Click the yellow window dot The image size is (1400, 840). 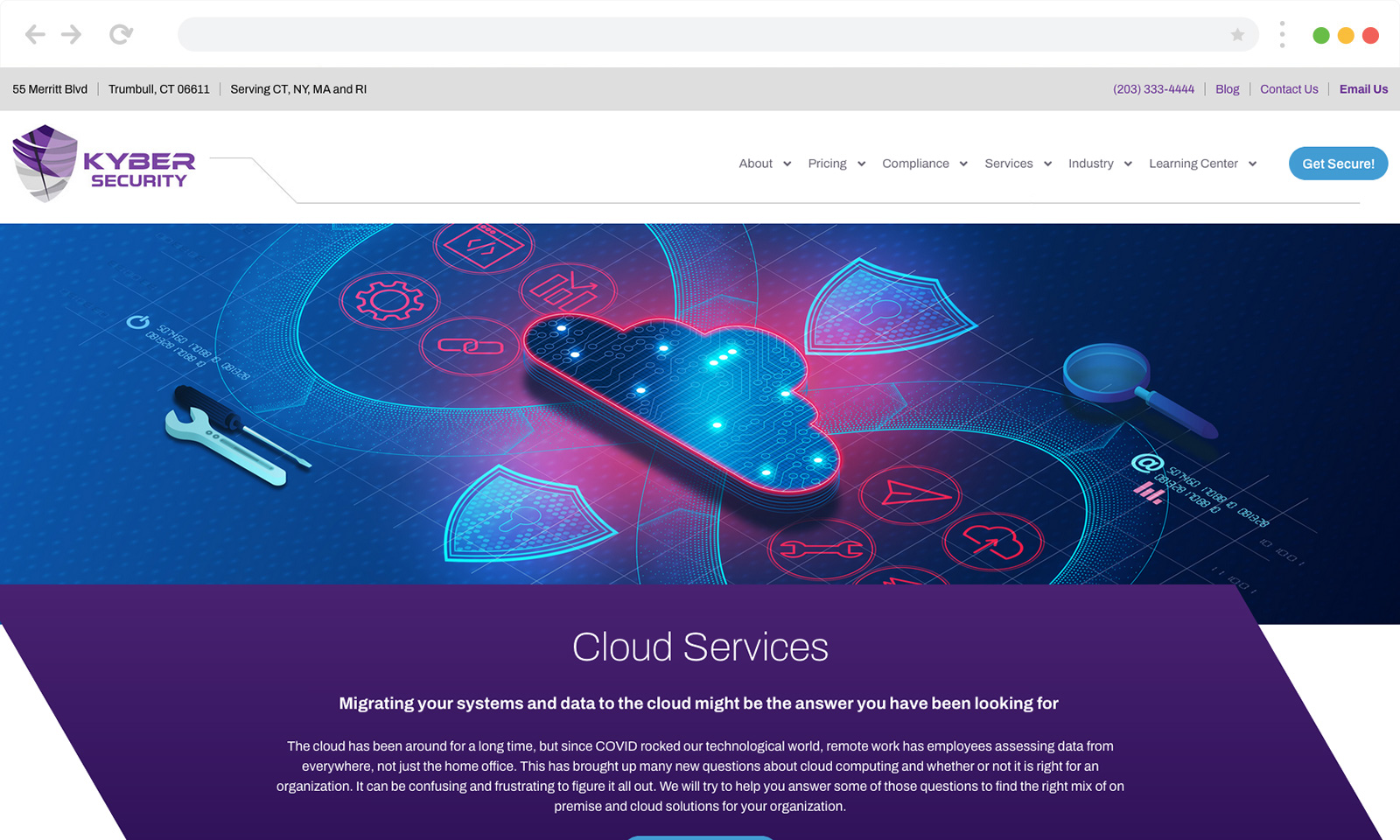[1346, 35]
